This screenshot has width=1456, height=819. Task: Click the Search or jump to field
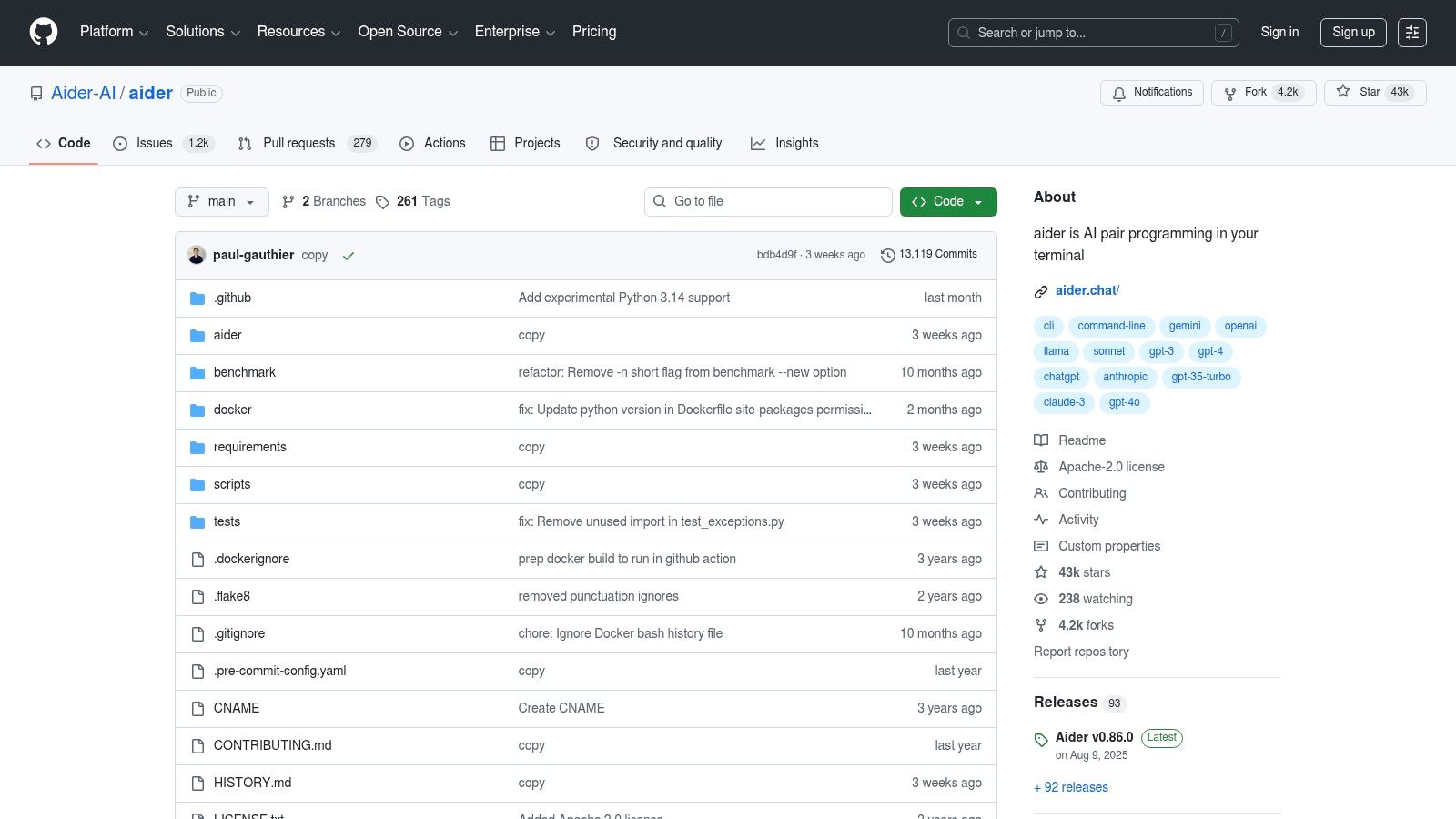coord(1093,33)
